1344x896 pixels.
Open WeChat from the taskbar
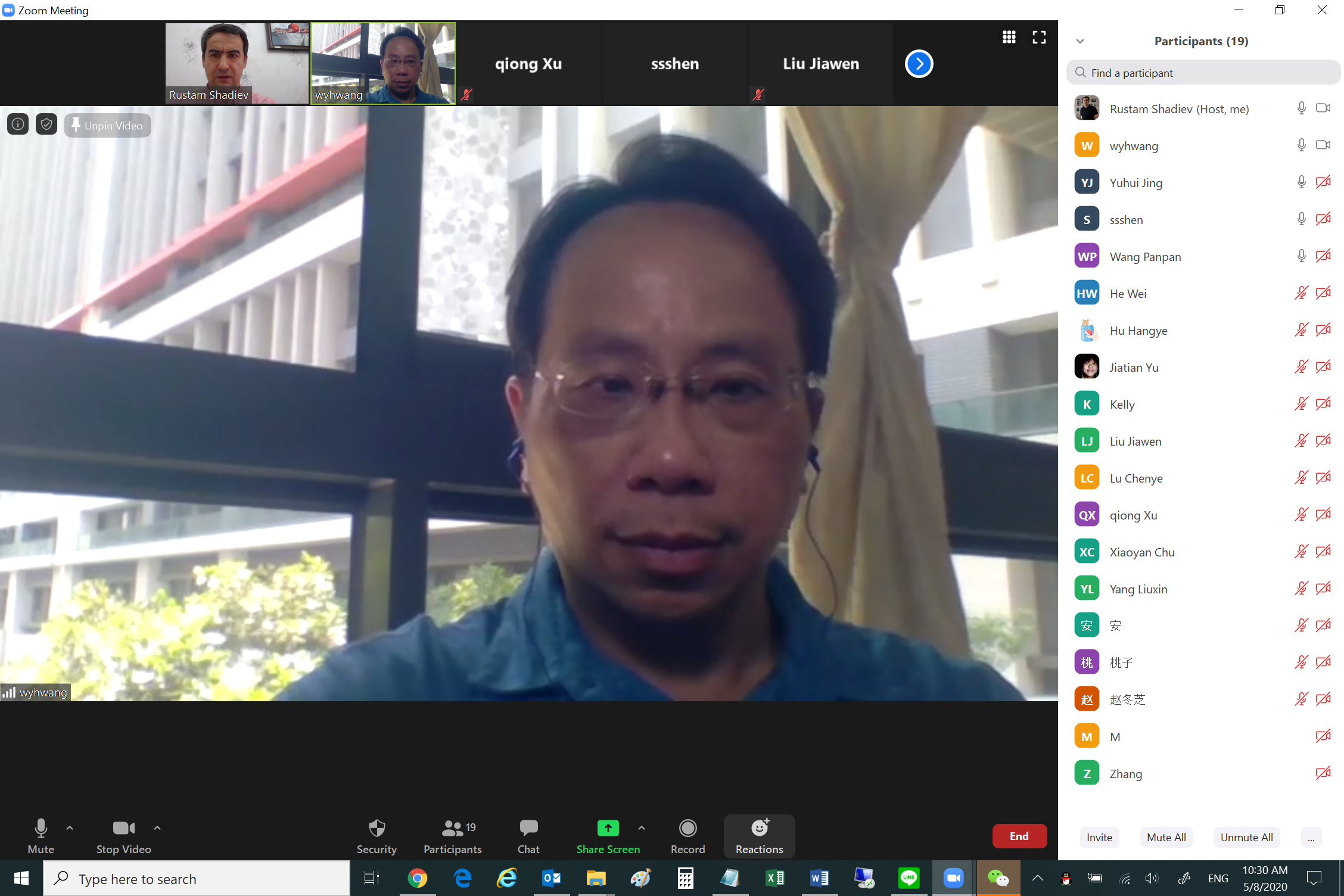pos(998,878)
